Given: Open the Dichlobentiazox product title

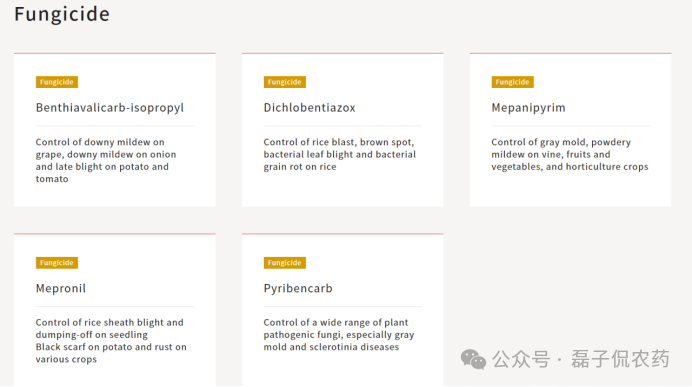Looking at the screenshot, I should (309, 108).
